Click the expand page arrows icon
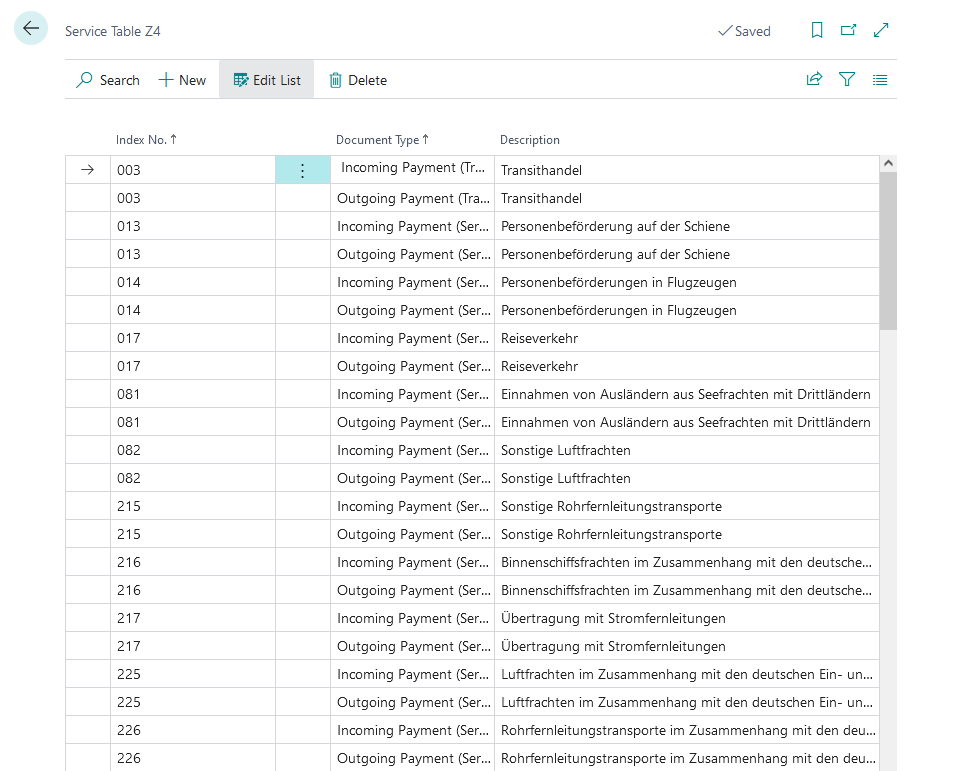Viewport: 961px width, 771px height. click(881, 31)
